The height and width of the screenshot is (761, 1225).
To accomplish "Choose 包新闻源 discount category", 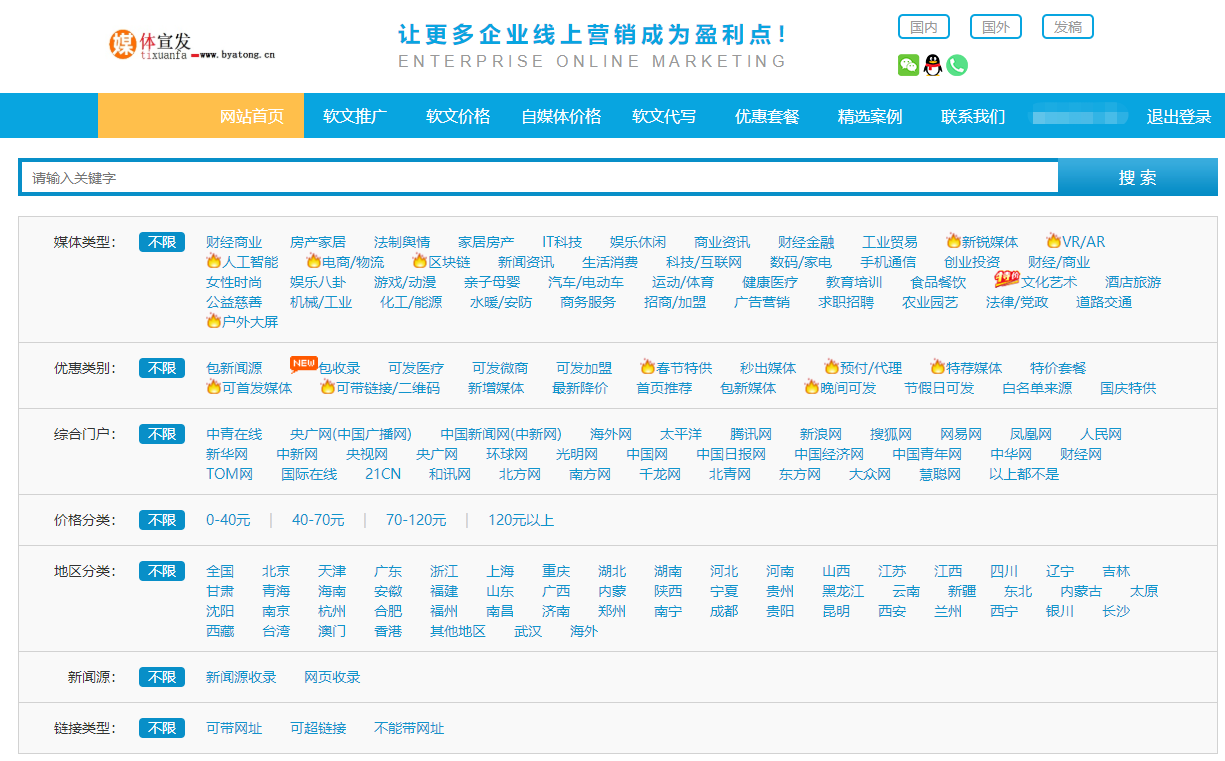I will pyautogui.click(x=234, y=368).
